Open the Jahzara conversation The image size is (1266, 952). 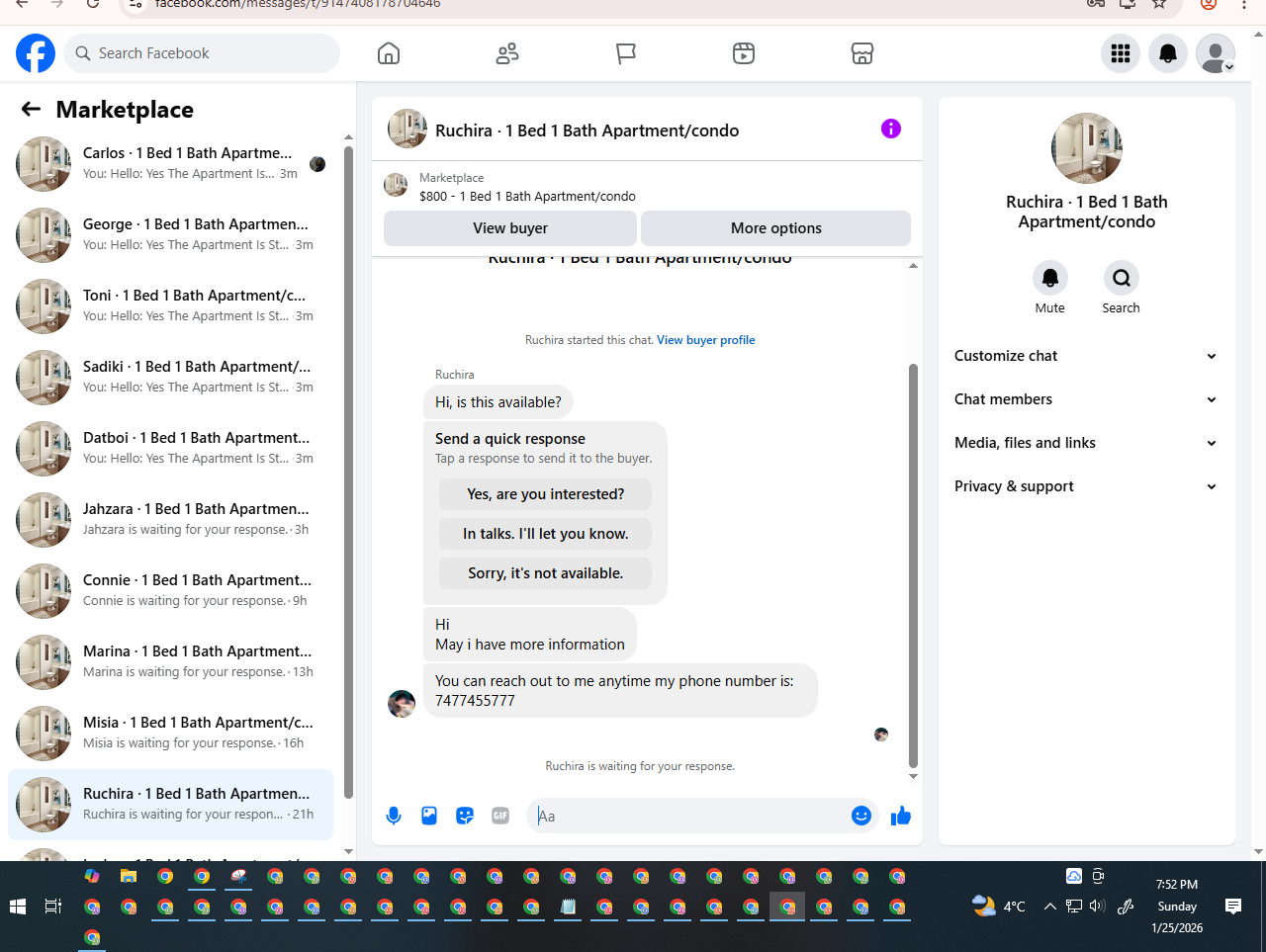[170, 520]
